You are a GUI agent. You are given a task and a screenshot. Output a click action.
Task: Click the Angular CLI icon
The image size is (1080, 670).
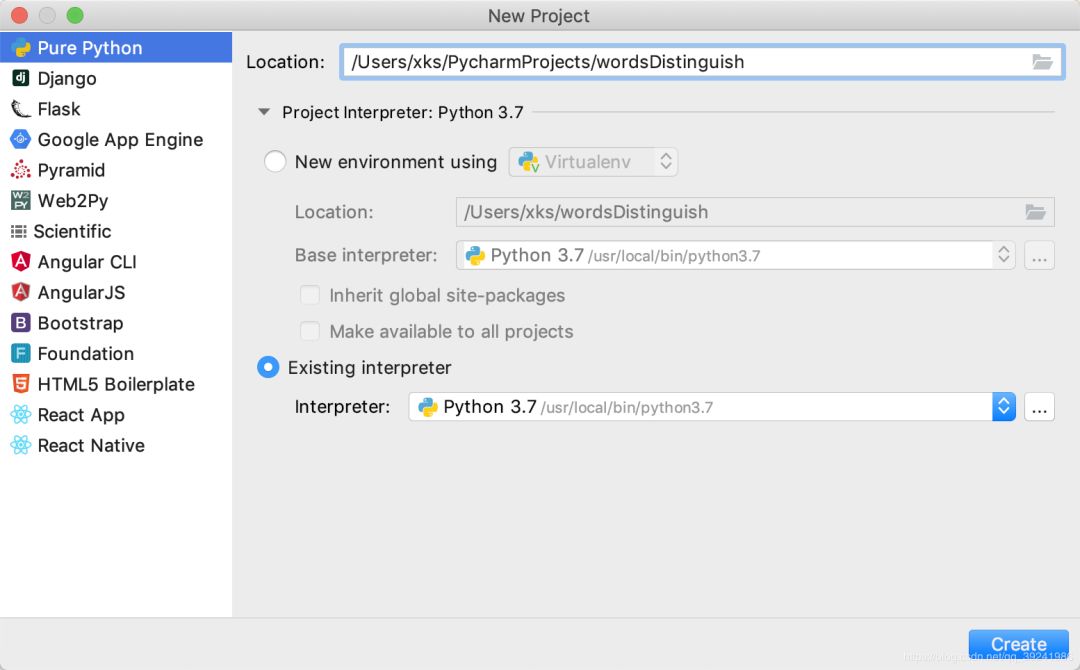click(21, 262)
